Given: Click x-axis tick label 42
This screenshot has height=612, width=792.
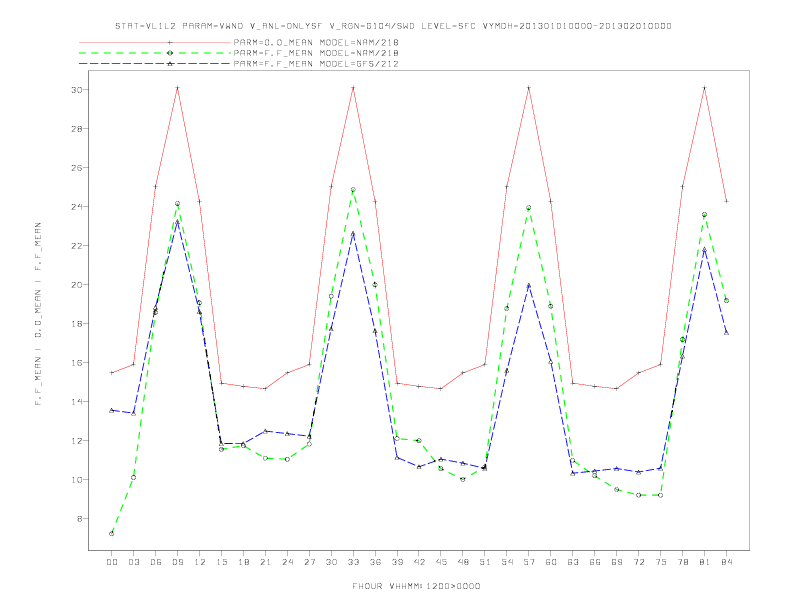Looking at the screenshot, I should [x=419, y=562].
